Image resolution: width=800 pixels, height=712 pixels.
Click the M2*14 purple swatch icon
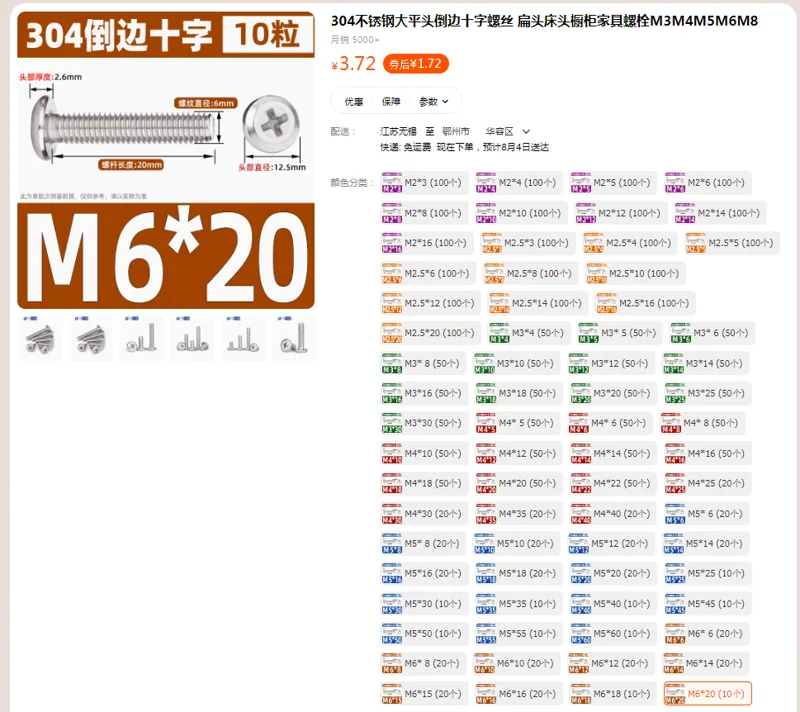(x=685, y=213)
